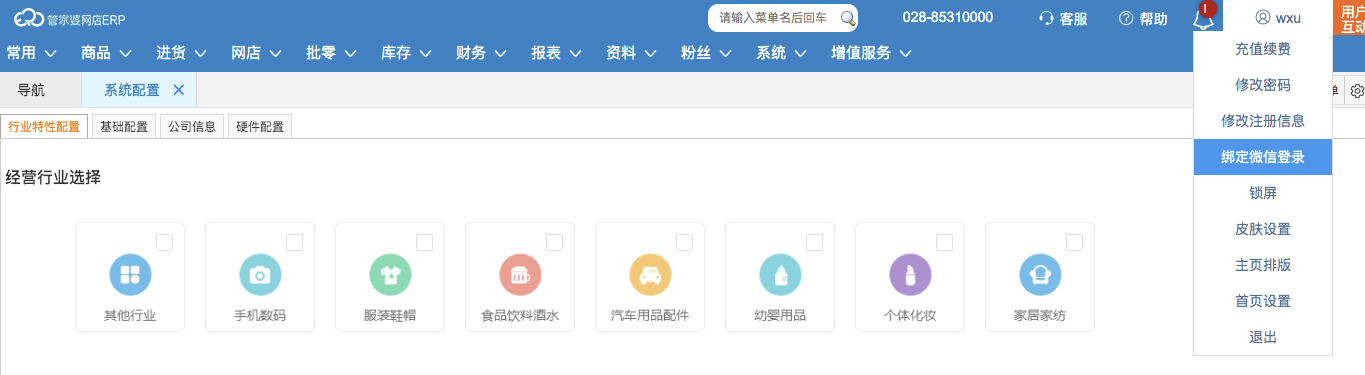The image size is (1365, 375).
Task: Choose 锁屏 from user menu
Action: 1263,193
